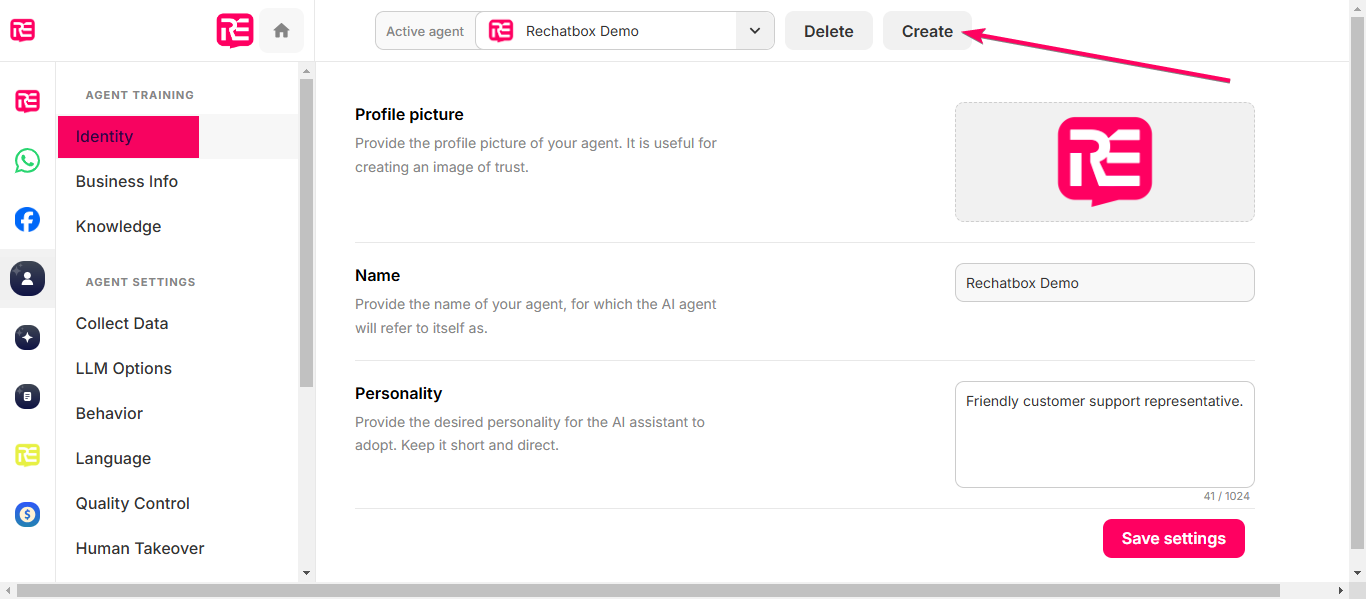Image resolution: width=1366 pixels, height=599 pixels.
Task: Click the Delete agent button
Action: point(829,31)
